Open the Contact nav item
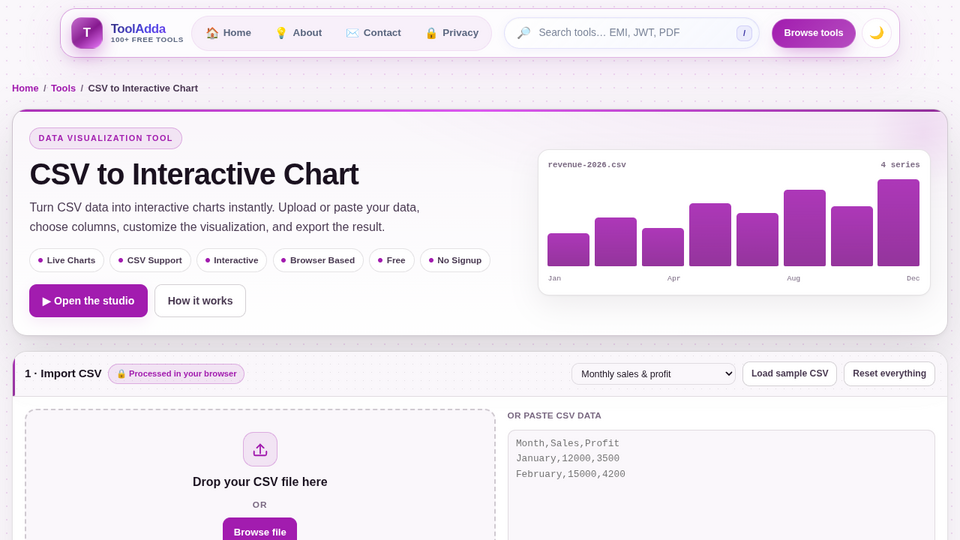This screenshot has width=960, height=540. coord(373,33)
